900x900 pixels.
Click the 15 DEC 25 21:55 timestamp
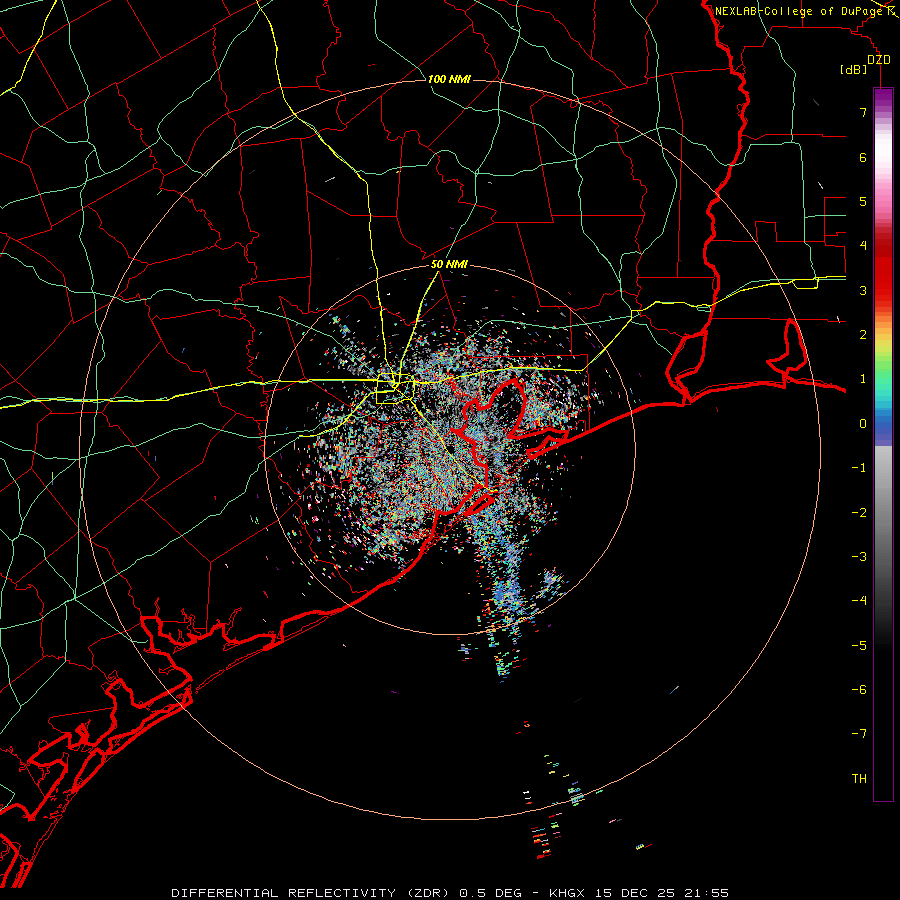(x=662, y=893)
